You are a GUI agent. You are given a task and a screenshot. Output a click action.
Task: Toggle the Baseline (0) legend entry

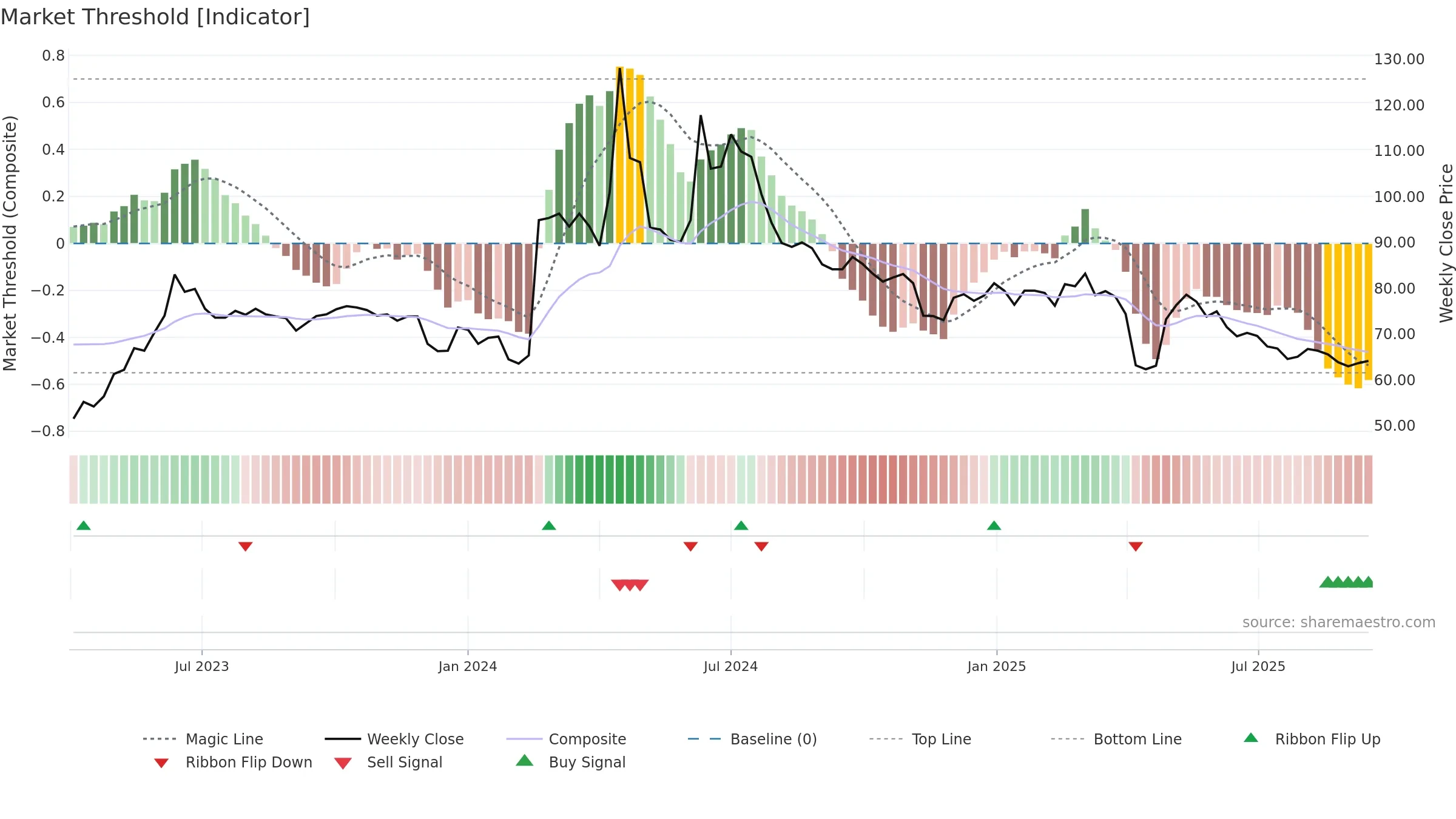(x=752, y=739)
